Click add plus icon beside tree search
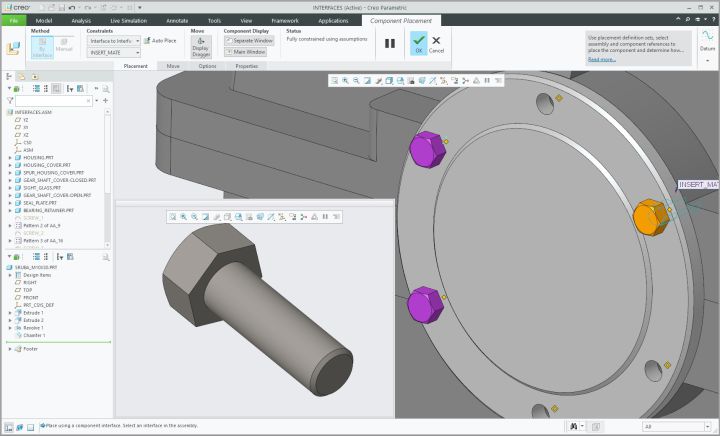 click(x=106, y=101)
